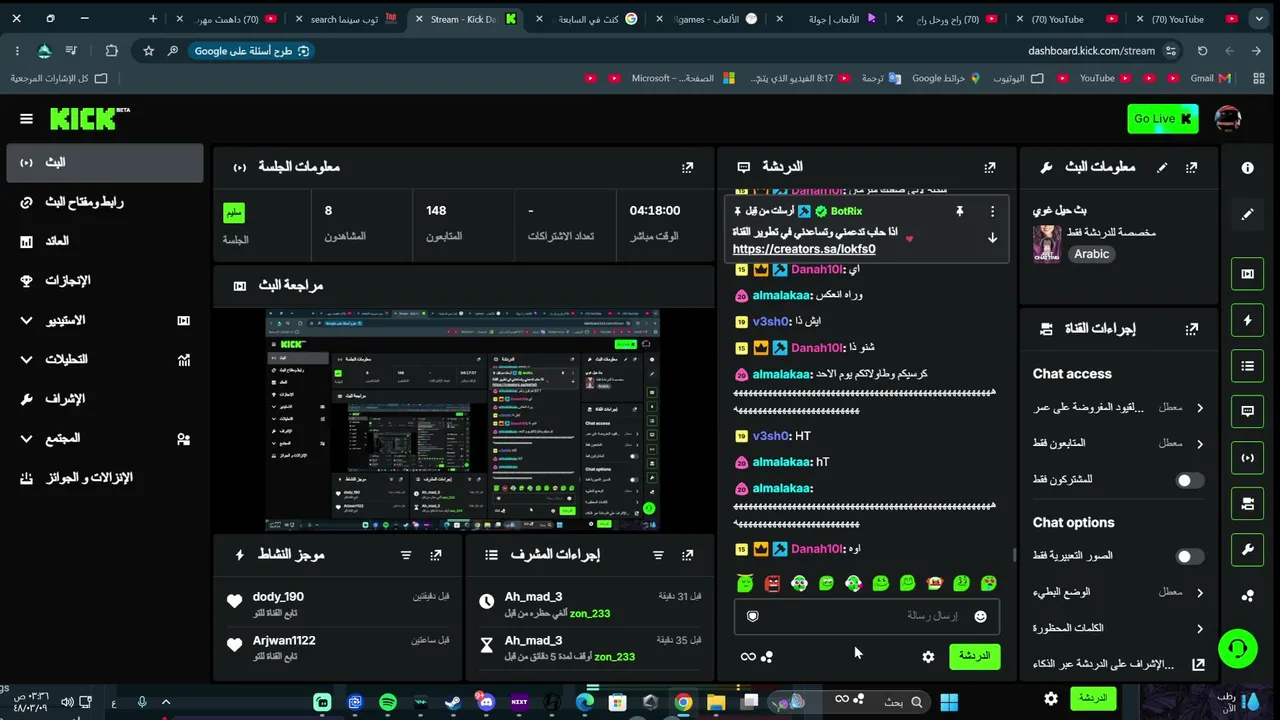This screenshot has height=720, width=1280.
Task: Pop out the معلومات الجلسة panel
Action: coord(687,167)
